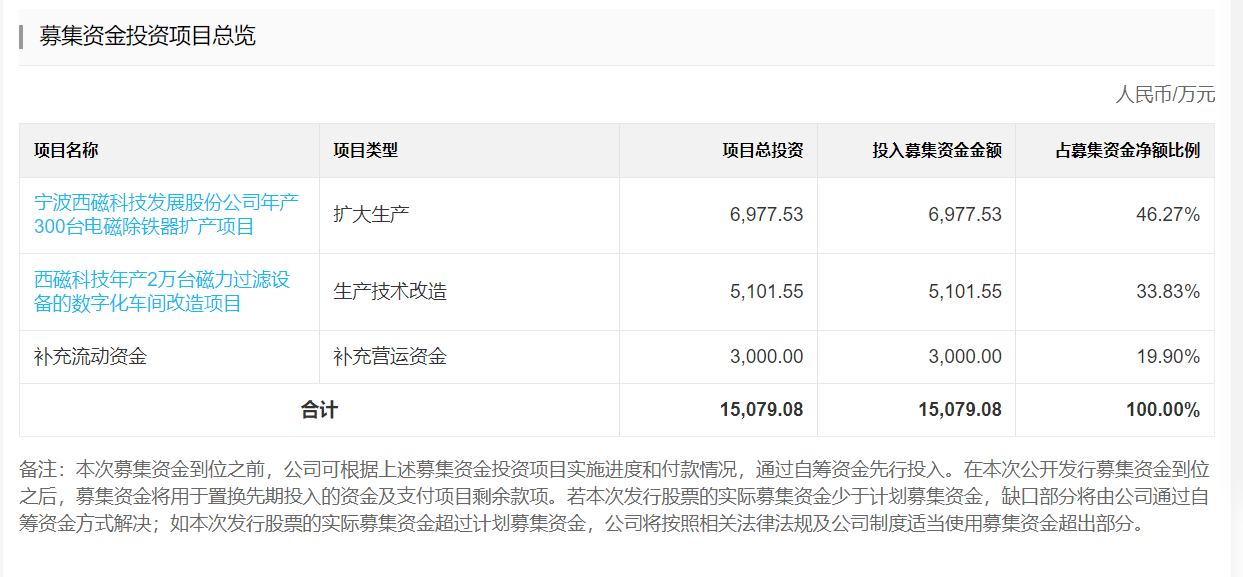This screenshot has height=577, width=1243.
Task: Click the 补充流动资金 project name cell
Action: pos(90,356)
